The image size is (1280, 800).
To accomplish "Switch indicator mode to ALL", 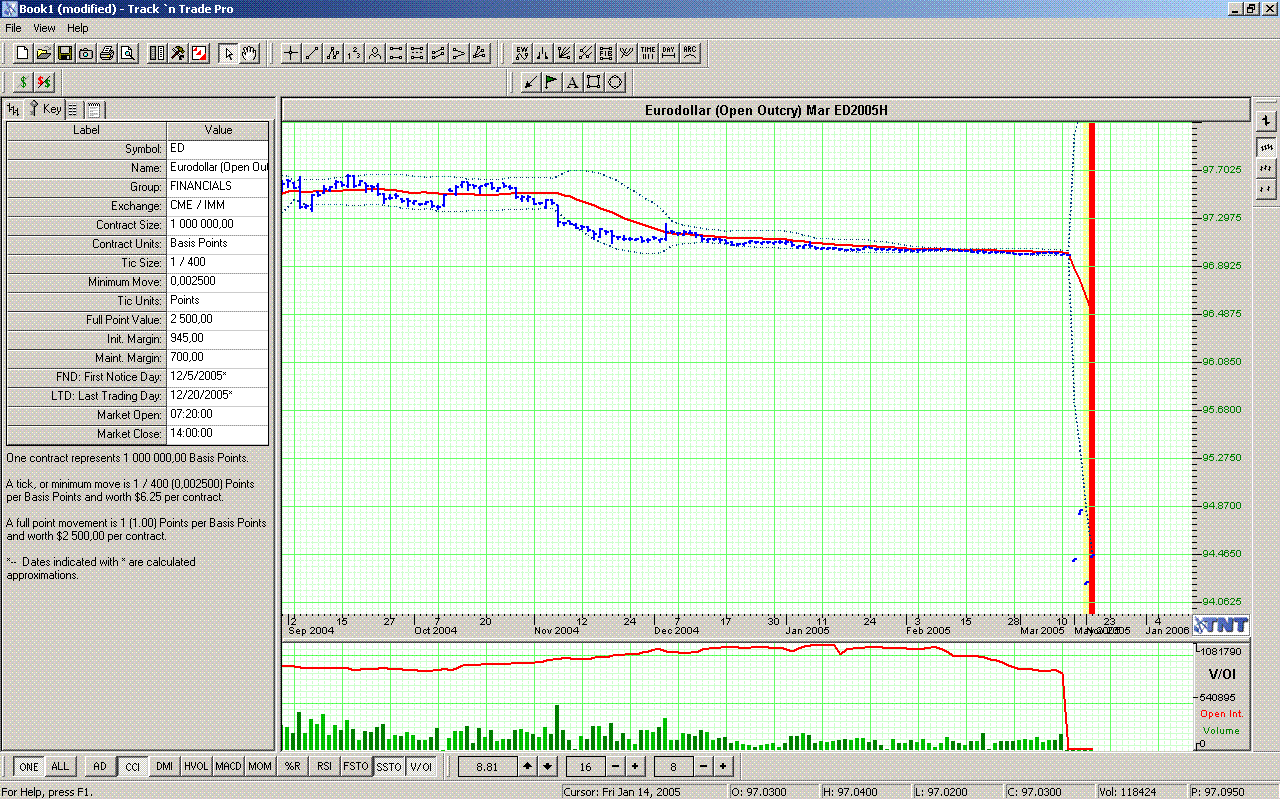I will (60, 767).
